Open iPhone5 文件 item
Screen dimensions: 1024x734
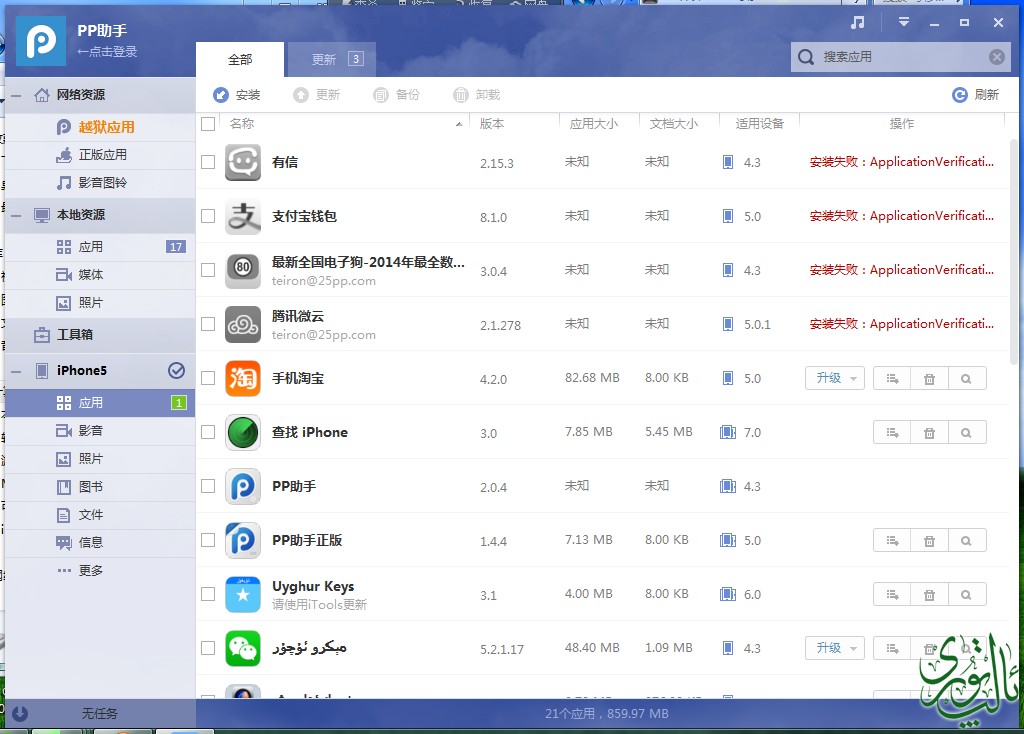(x=100, y=515)
